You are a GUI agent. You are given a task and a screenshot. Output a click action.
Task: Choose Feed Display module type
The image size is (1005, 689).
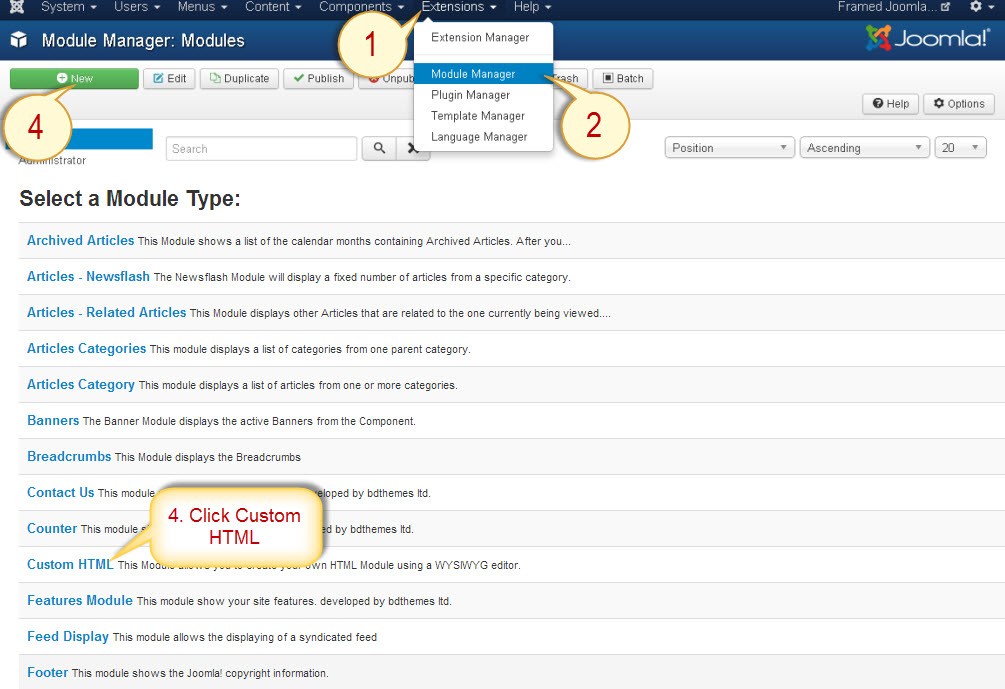[67, 636]
